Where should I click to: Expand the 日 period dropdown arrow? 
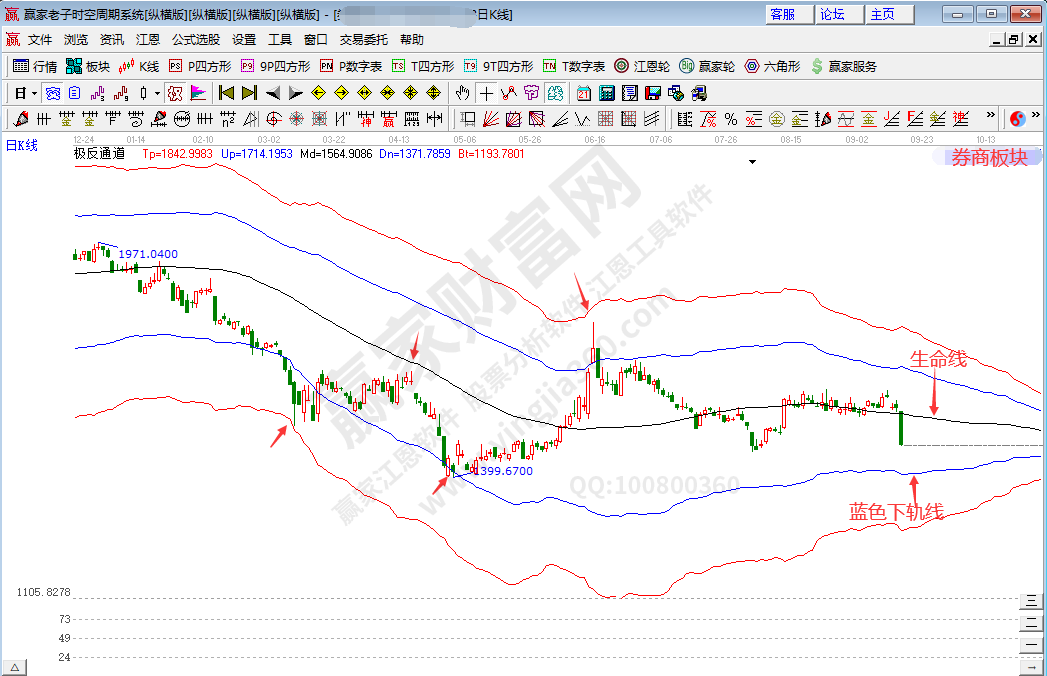point(33,93)
